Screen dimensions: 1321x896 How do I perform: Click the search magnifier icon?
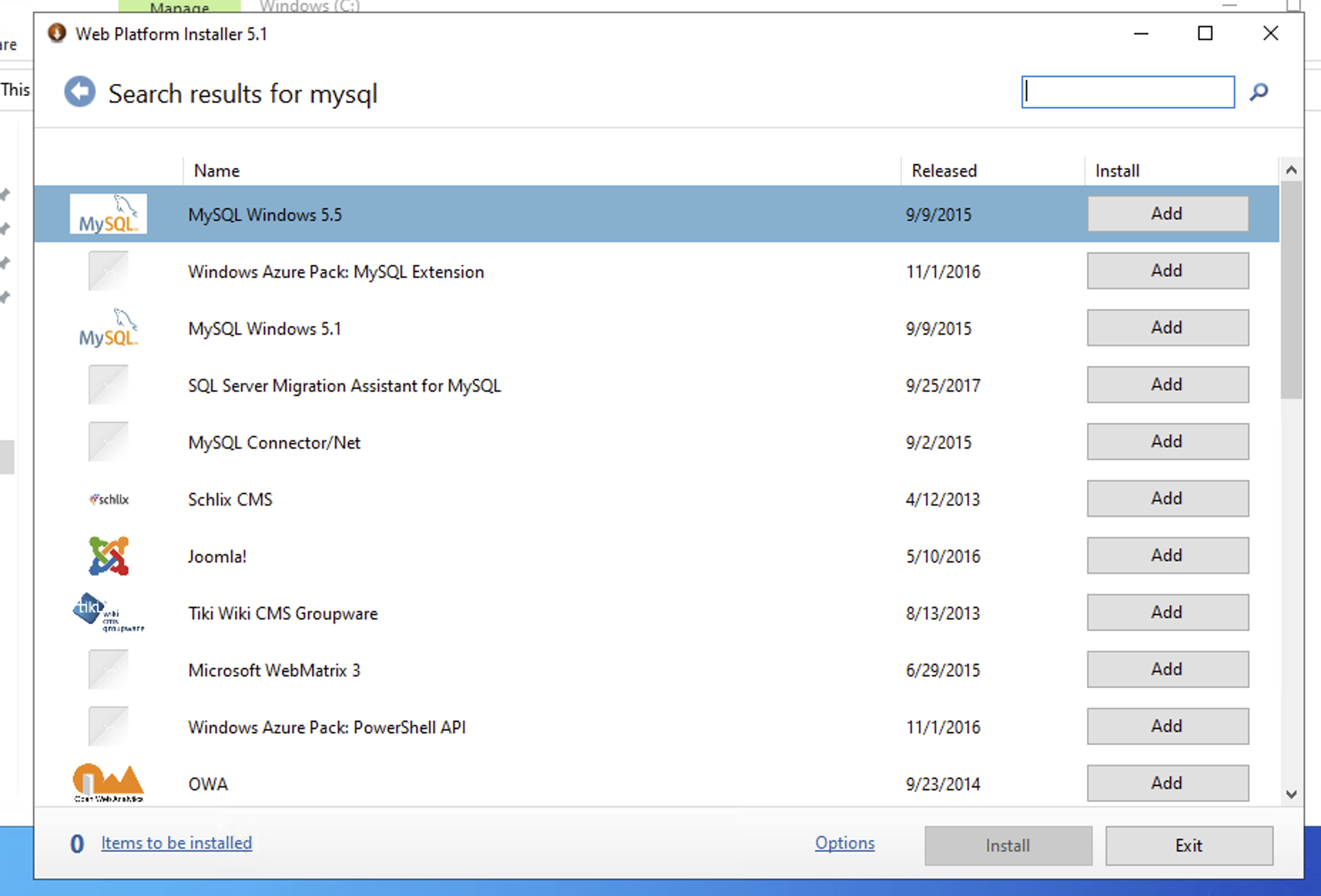pos(1259,92)
